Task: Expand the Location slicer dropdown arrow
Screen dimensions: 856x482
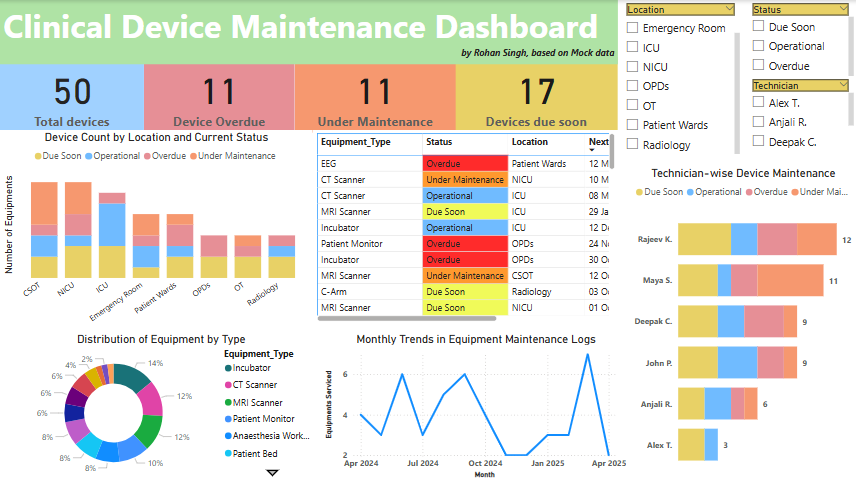Action: point(729,9)
